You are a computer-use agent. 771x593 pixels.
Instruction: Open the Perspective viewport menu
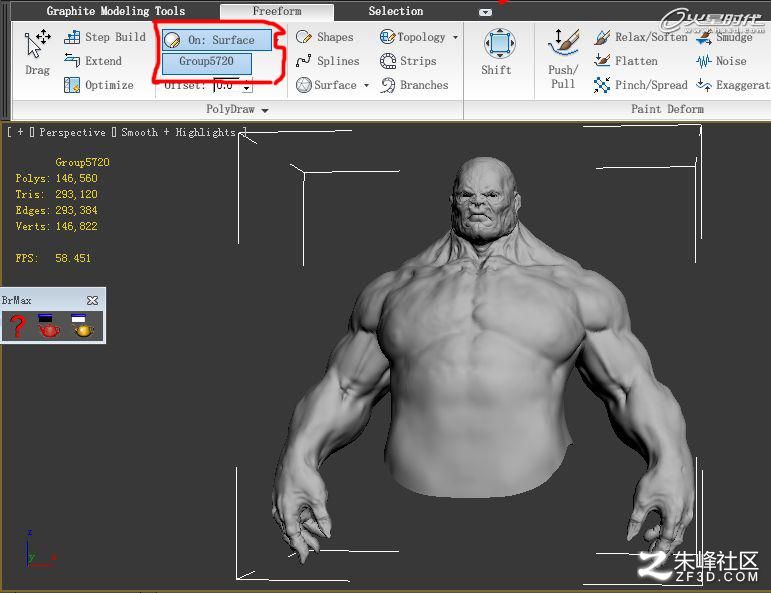click(x=72, y=132)
